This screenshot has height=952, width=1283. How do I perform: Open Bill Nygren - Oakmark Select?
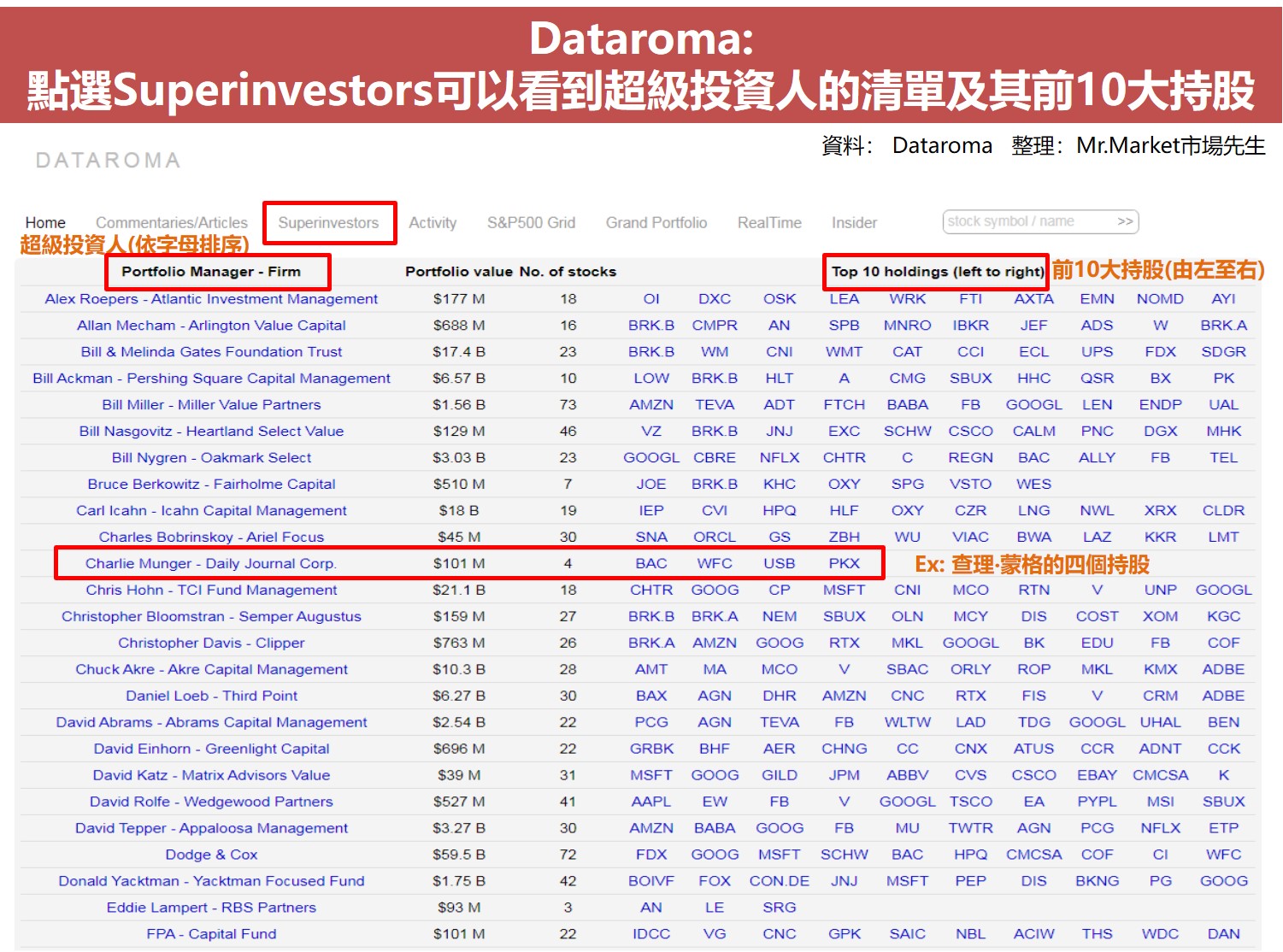coord(211,457)
